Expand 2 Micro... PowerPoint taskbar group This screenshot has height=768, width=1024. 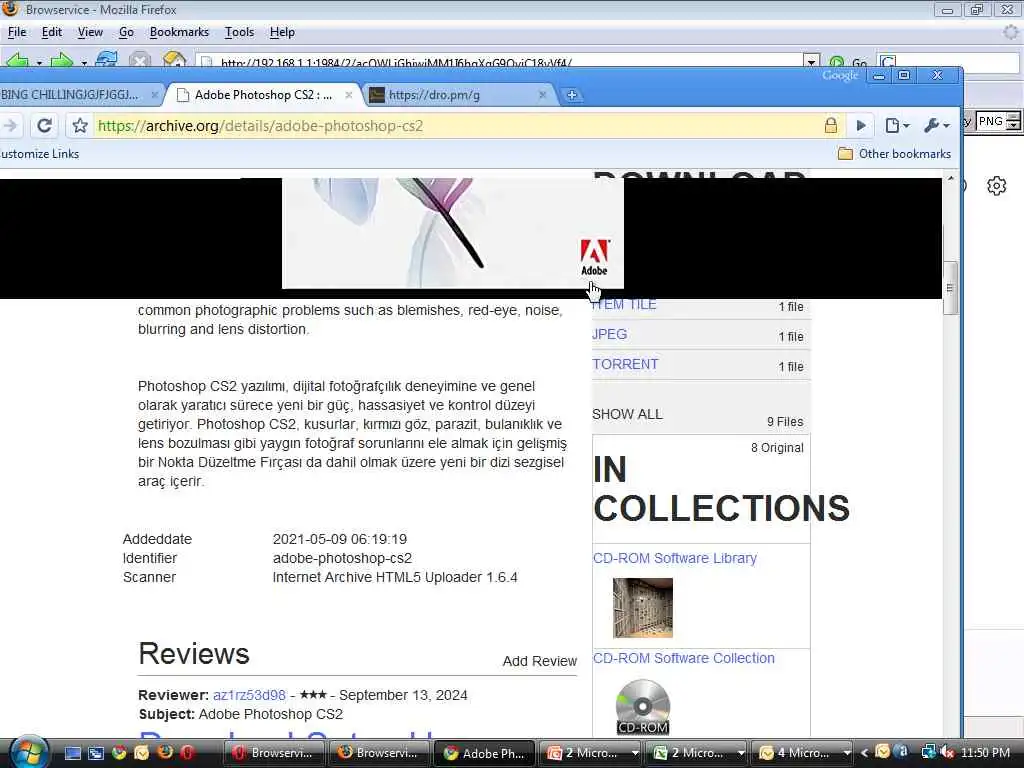pyautogui.click(x=591, y=753)
